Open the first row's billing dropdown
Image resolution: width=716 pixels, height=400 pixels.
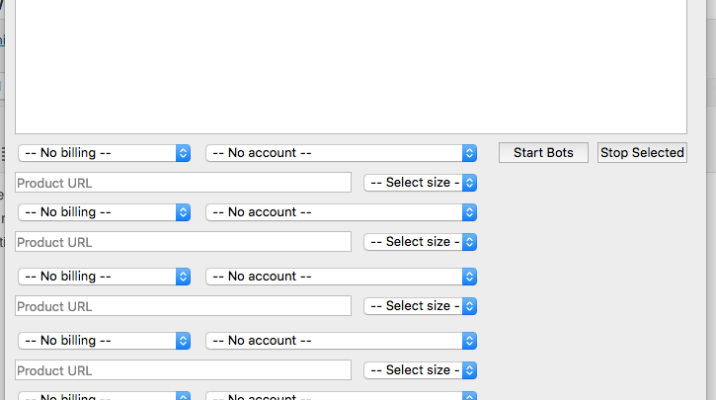[104, 153]
